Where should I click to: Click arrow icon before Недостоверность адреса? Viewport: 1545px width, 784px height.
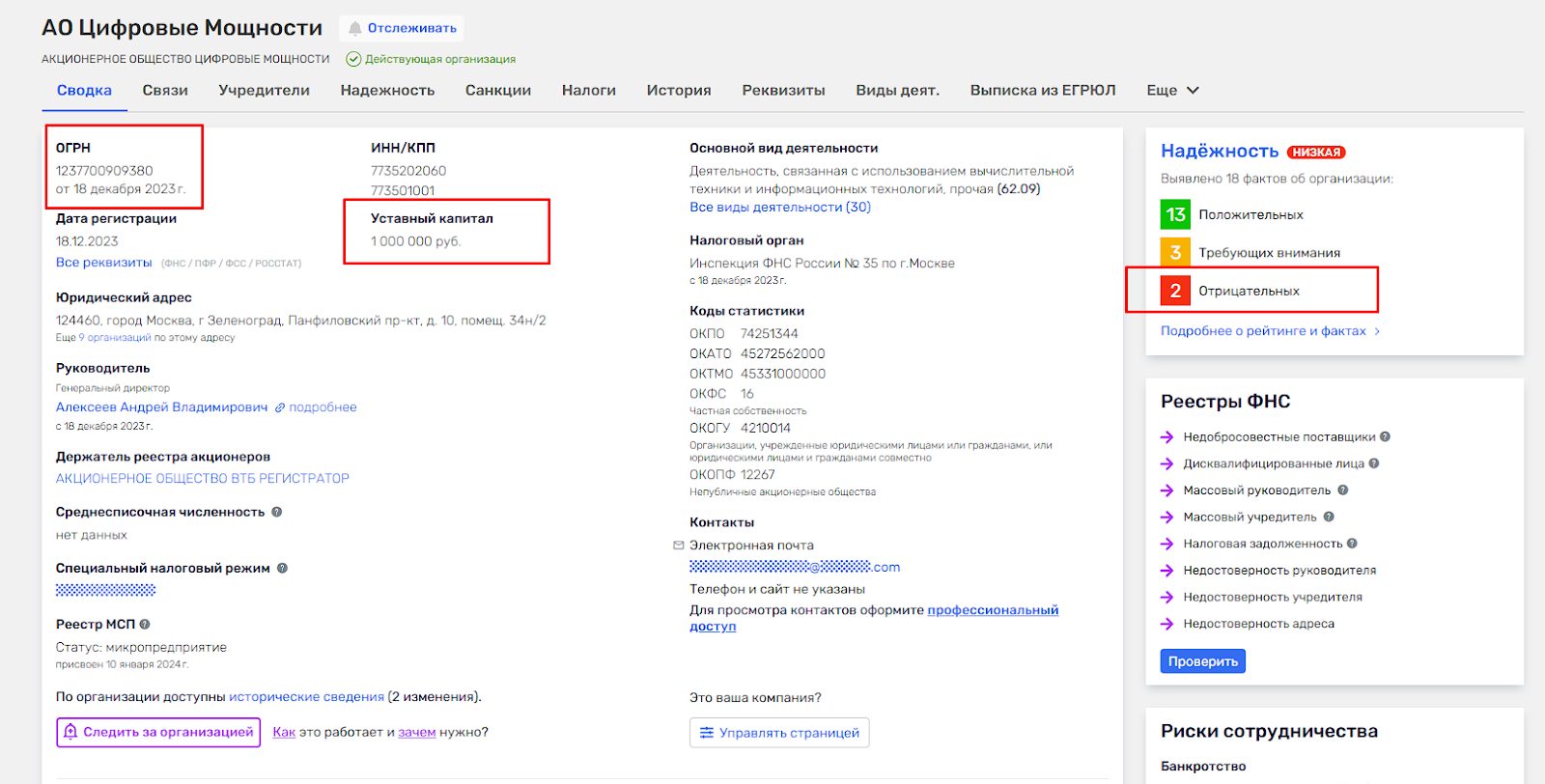(x=1166, y=624)
